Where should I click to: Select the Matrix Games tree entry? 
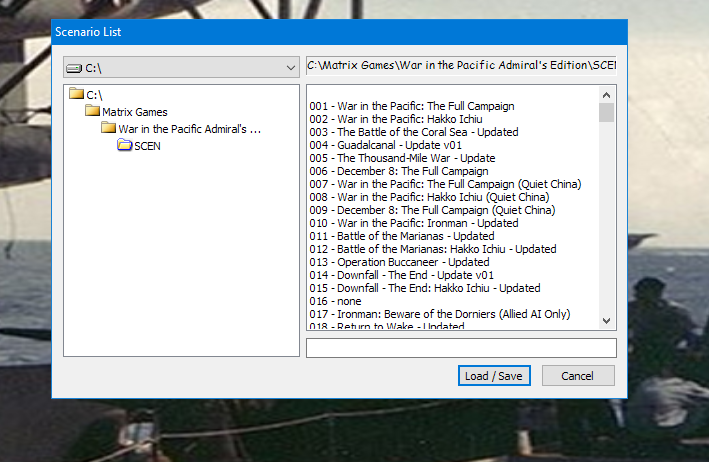(x=135, y=112)
